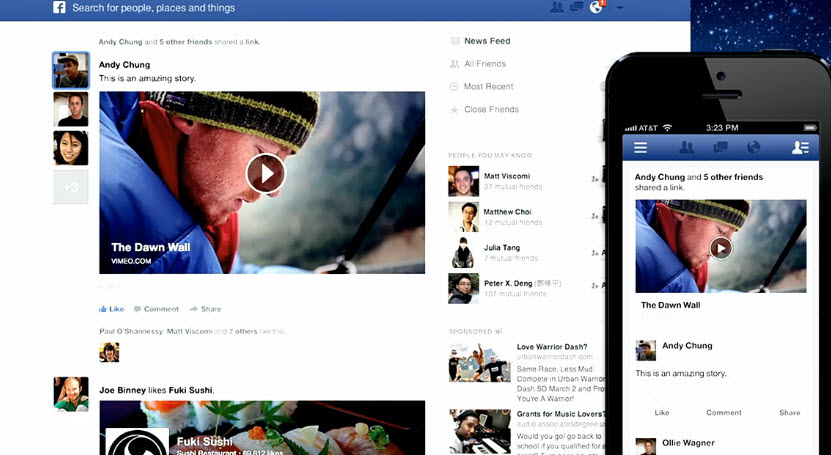This screenshot has width=831, height=455.
Task: Choose Most Recent feed option
Action: point(488,87)
